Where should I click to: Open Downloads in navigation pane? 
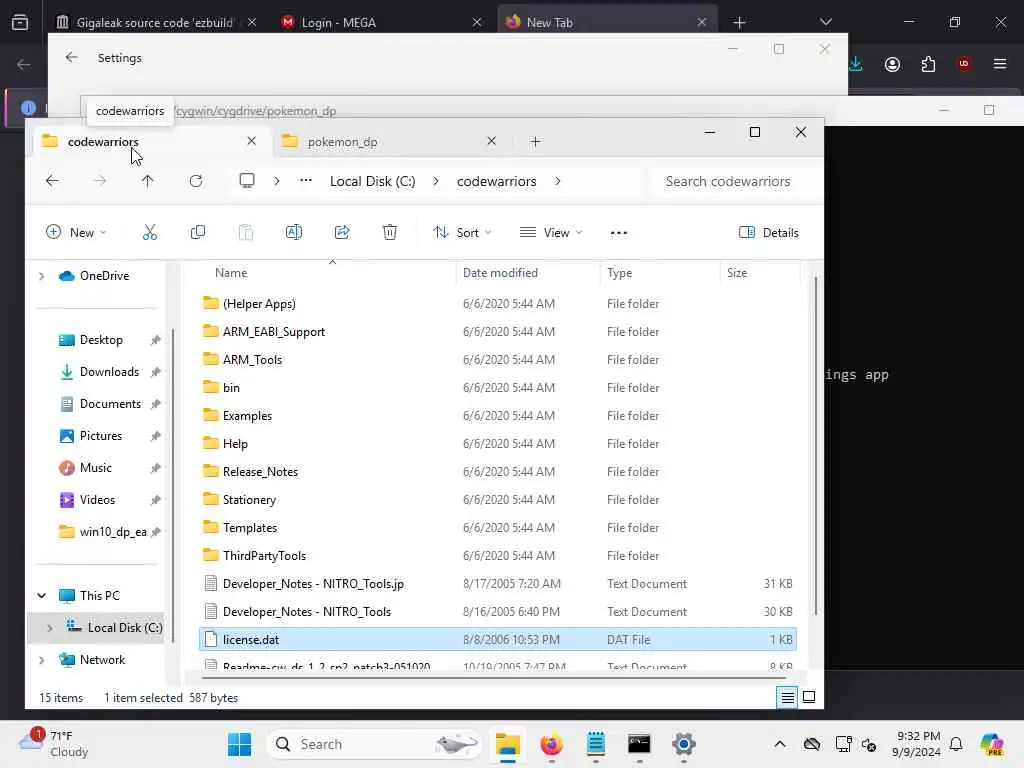pyautogui.click(x=109, y=372)
